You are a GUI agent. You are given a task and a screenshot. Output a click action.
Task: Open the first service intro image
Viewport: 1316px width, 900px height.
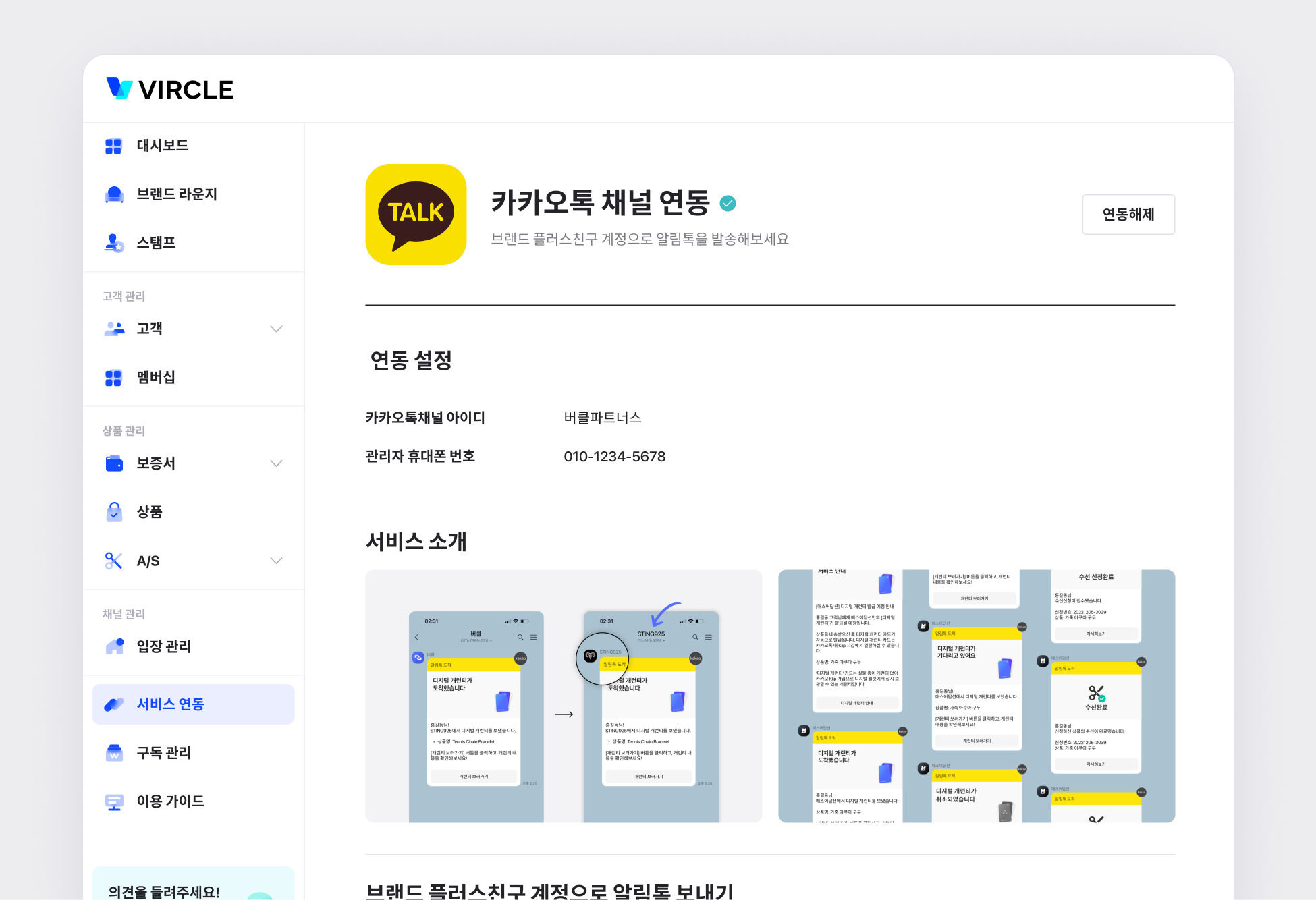click(x=564, y=696)
